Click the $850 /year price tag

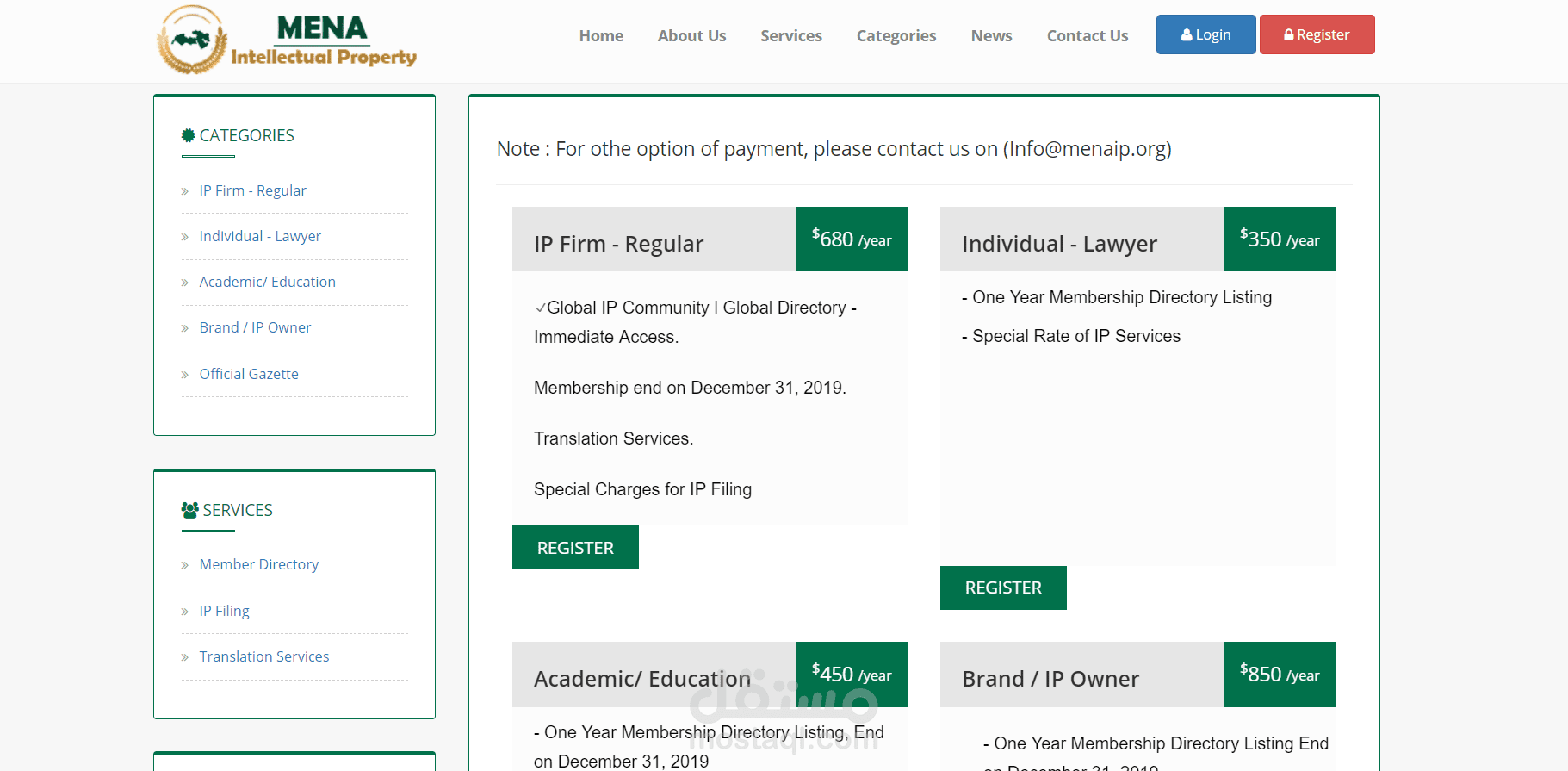point(1280,674)
